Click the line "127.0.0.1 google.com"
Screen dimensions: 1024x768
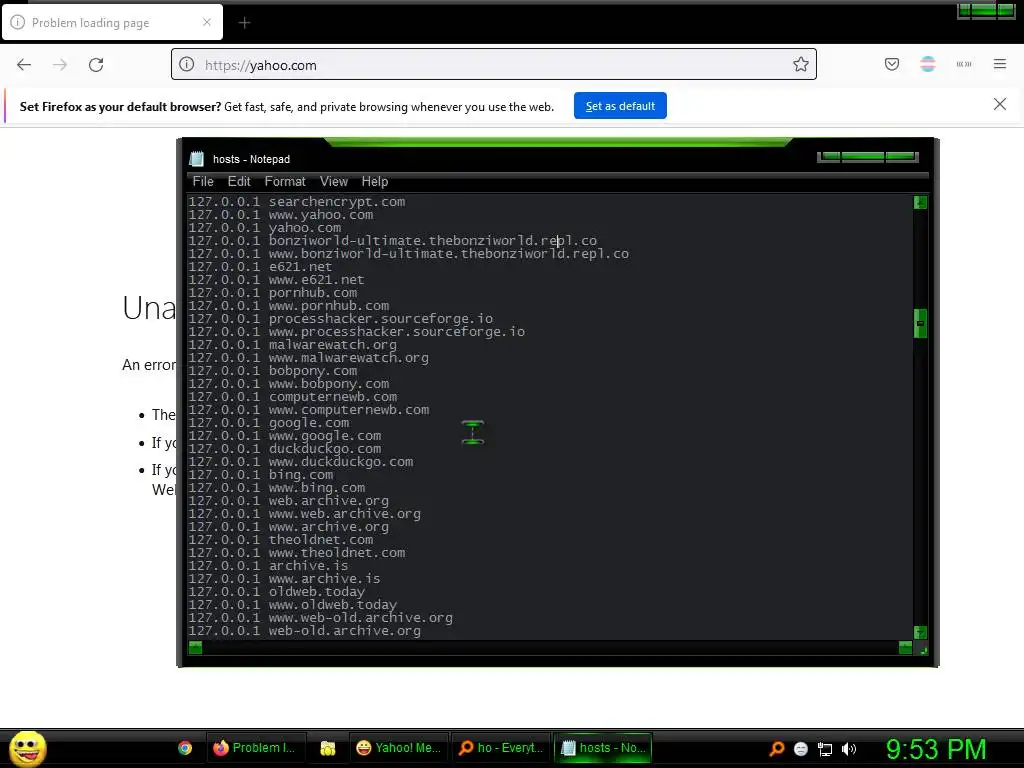tap(269, 423)
